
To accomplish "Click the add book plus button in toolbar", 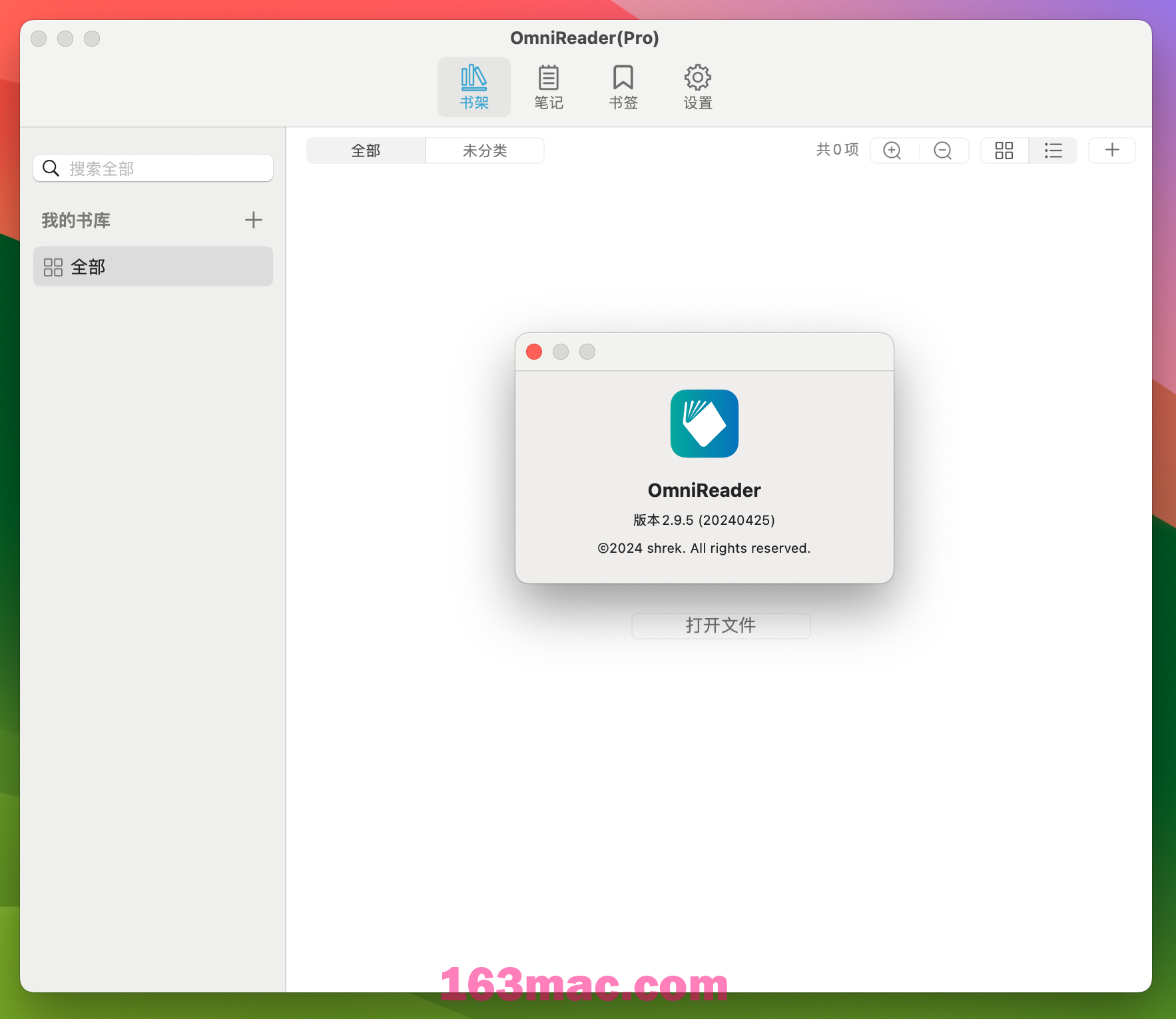I will (1112, 150).
